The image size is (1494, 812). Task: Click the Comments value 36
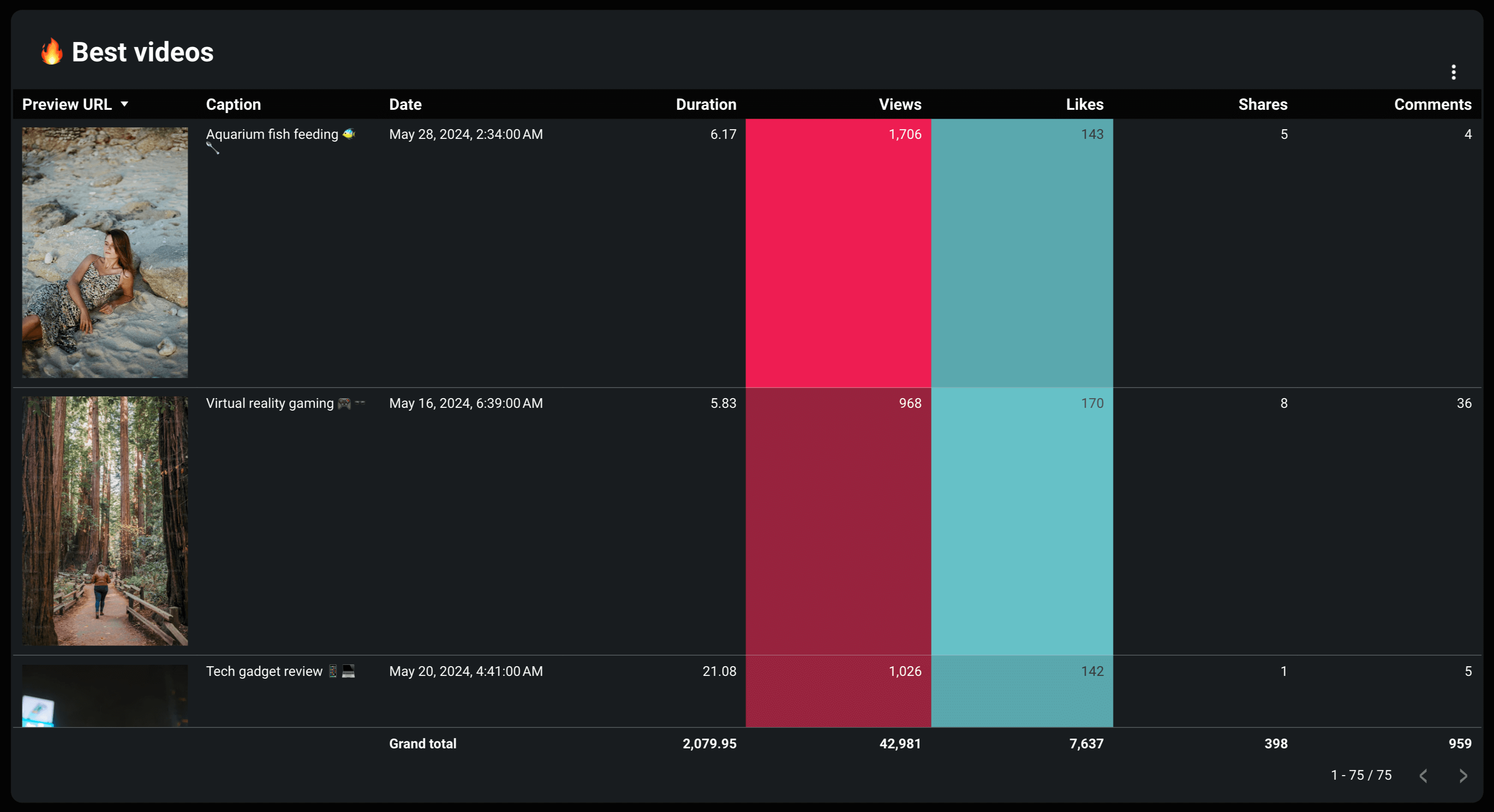[x=1464, y=403]
